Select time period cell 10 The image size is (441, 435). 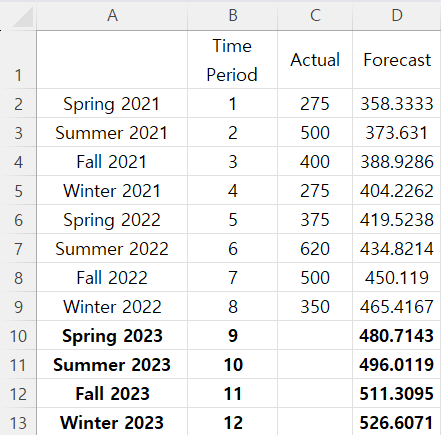pyautogui.click(x=232, y=364)
